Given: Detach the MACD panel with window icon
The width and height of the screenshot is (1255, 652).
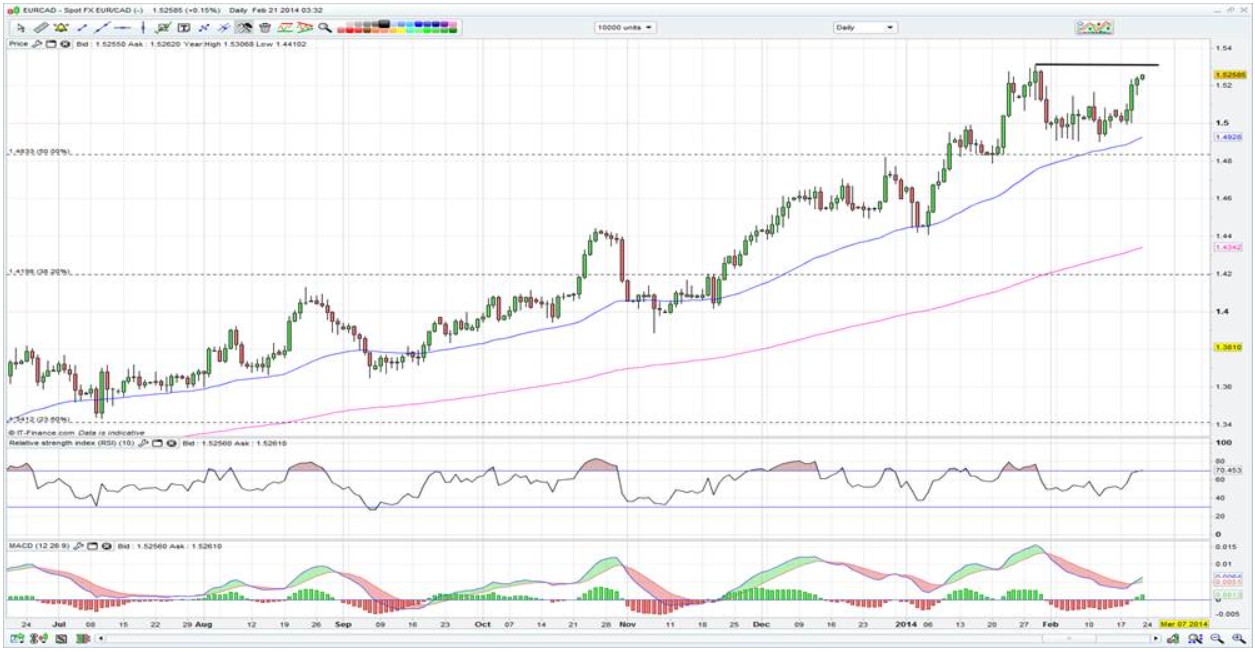Looking at the screenshot, I should point(92,547).
